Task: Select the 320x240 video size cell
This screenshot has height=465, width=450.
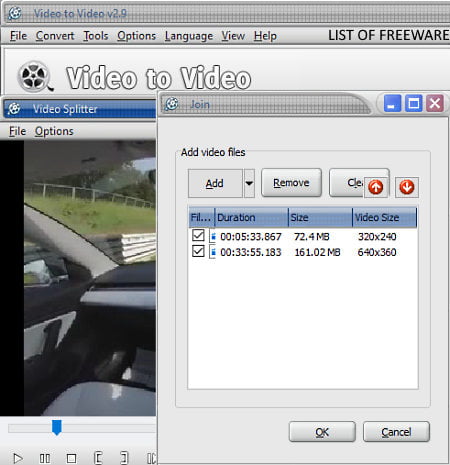Action: 377,237
